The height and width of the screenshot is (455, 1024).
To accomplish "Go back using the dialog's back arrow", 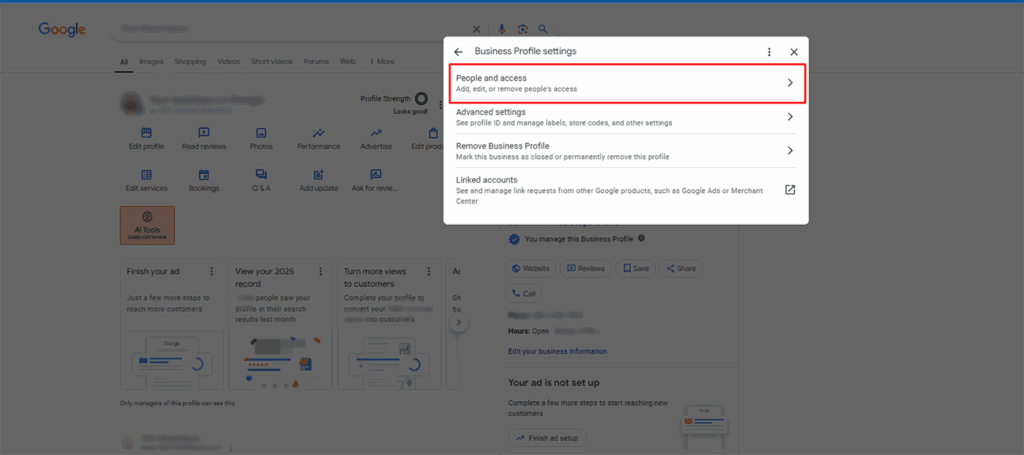I will pyautogui.click(x=458, y=51).
